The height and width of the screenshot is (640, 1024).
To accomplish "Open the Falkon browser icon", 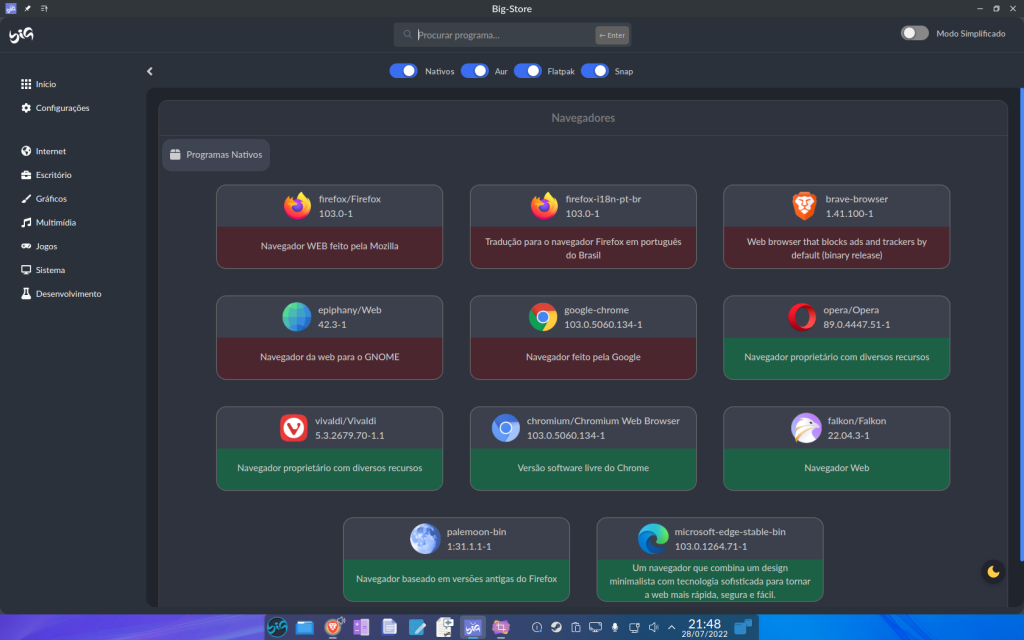I will coord(806,428).
